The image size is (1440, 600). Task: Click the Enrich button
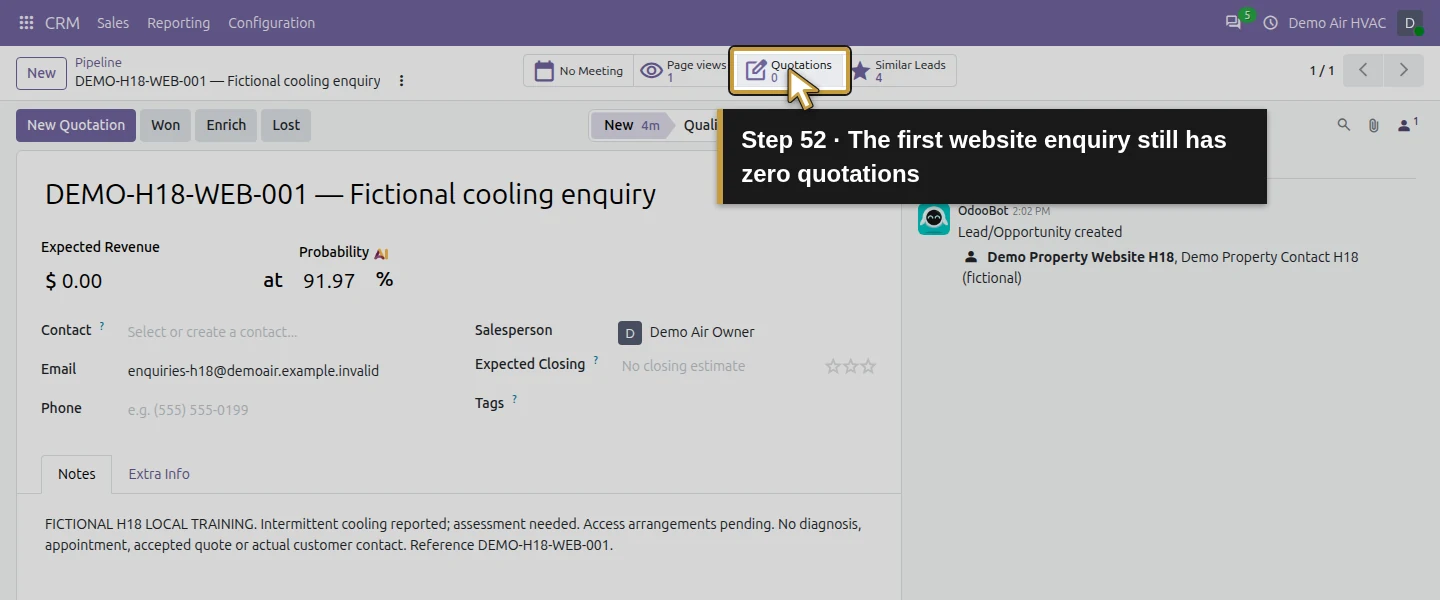click(x=226, y=125)
